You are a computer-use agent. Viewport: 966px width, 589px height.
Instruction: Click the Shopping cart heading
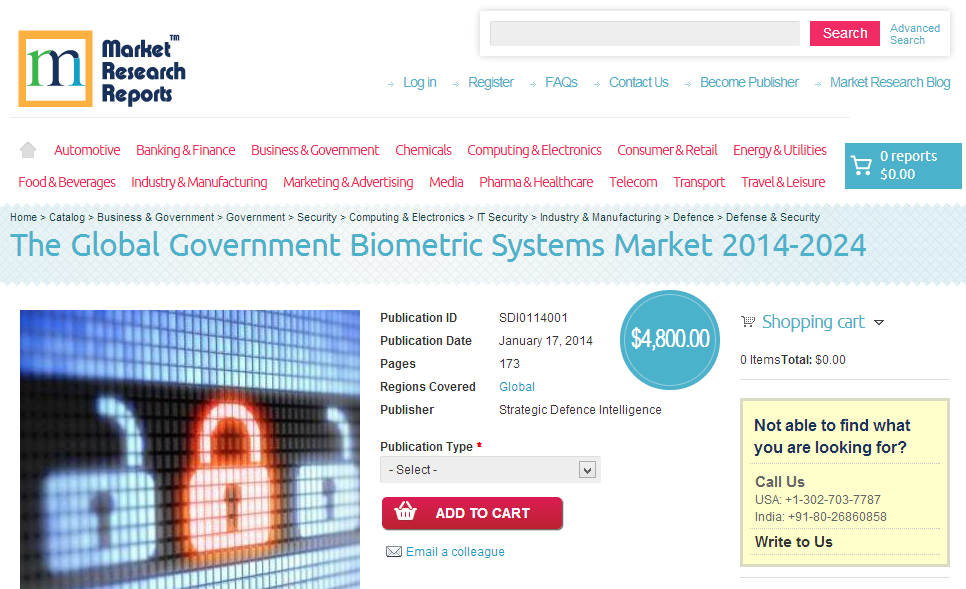click(x=813, y=322)
